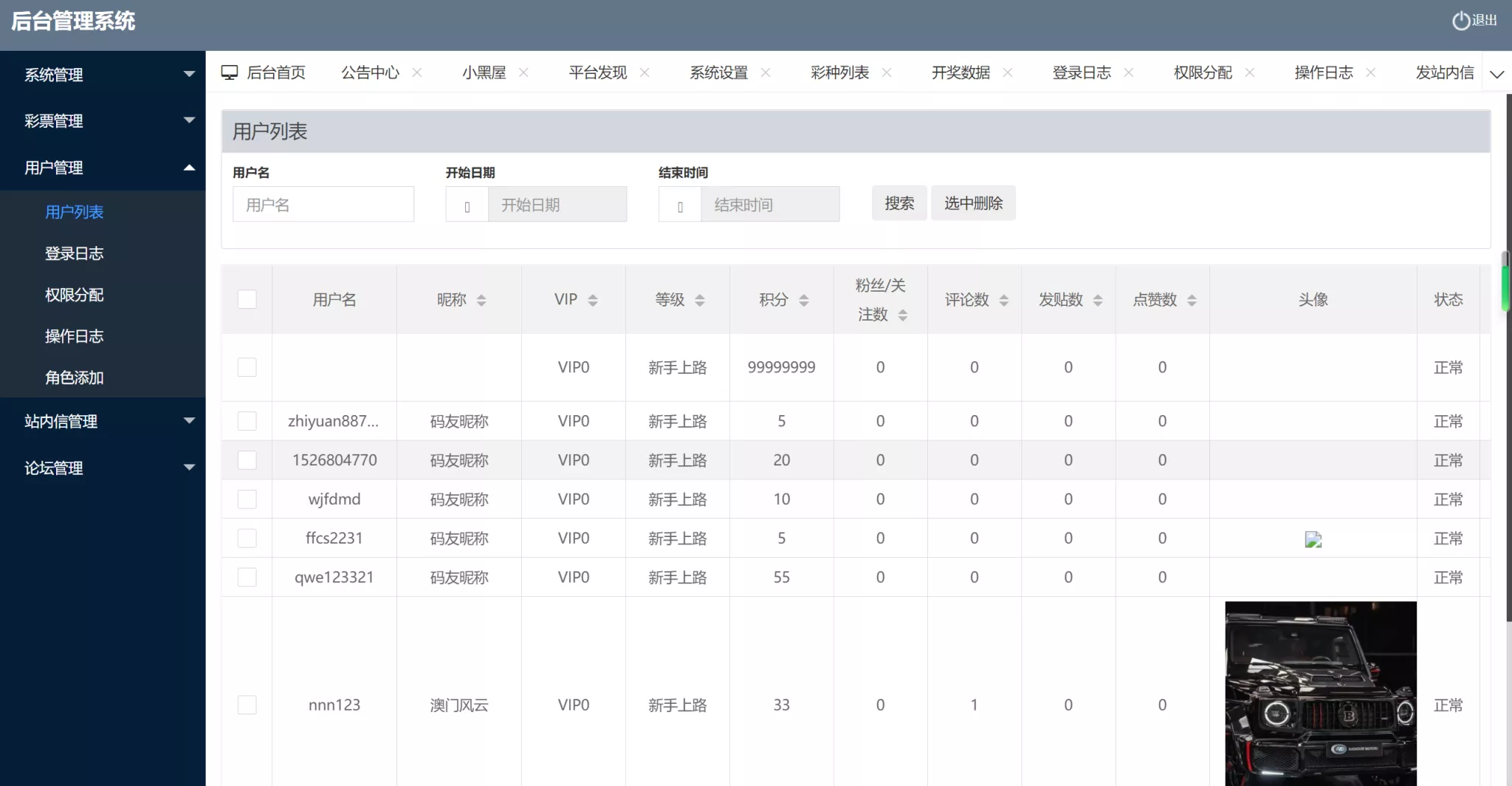Sort the table by 点赞数 column arrows

click(x=1190, y=299)
